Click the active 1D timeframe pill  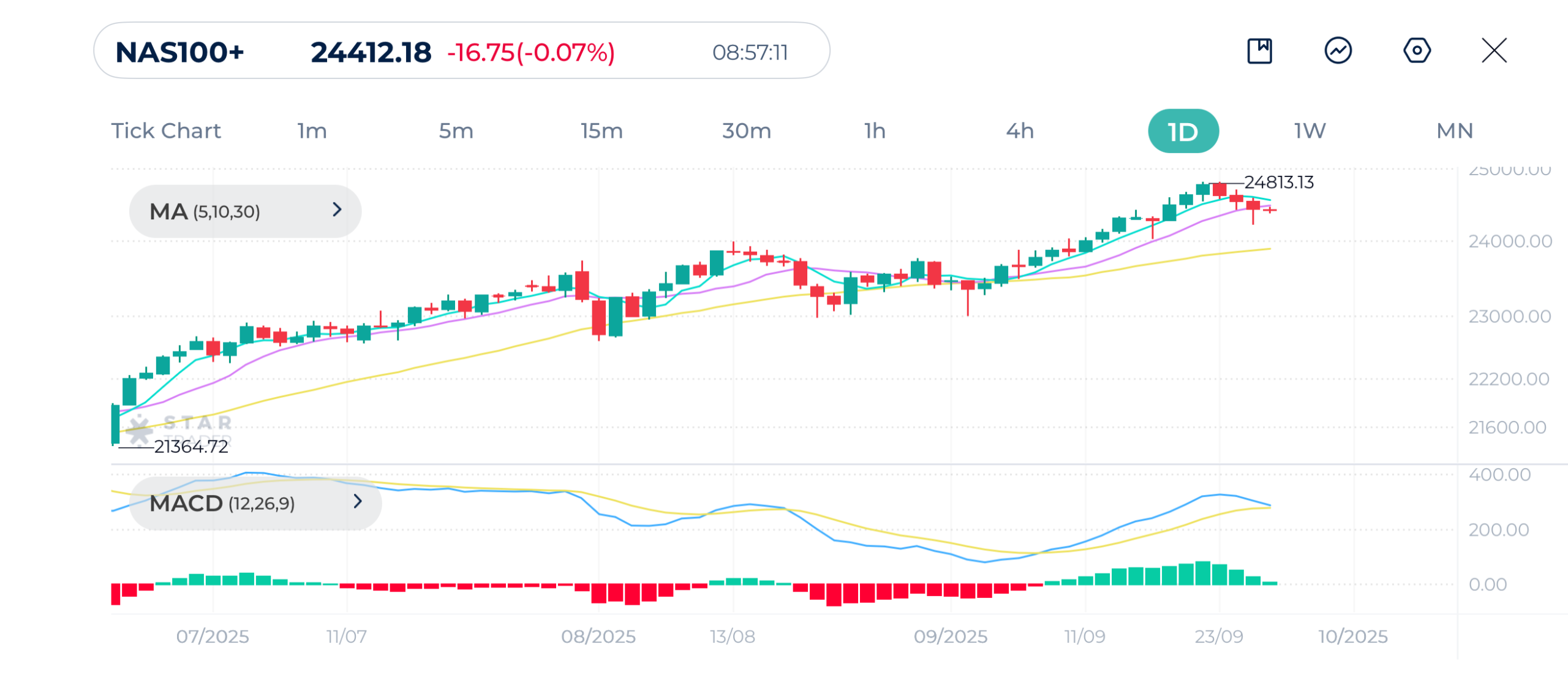point(1183,131)
